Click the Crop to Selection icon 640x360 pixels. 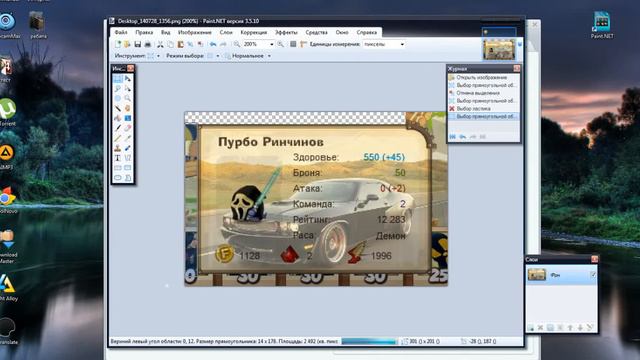[x=190, y=44]
